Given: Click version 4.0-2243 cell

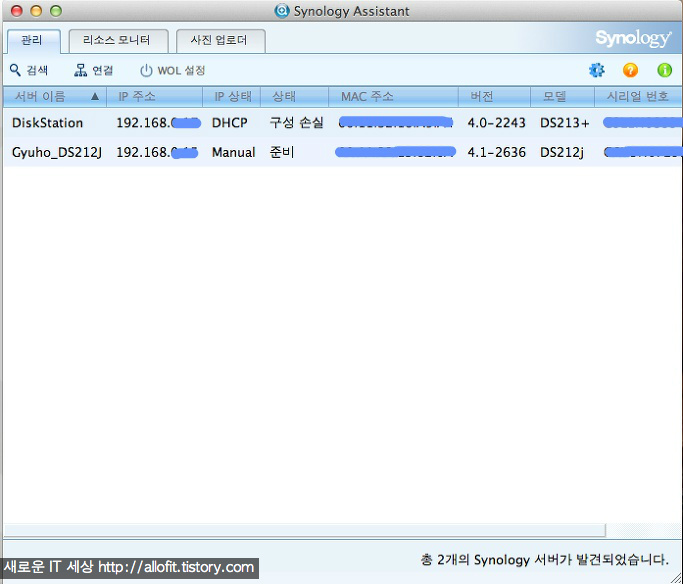Looking at the screenshot, I should [496, 123].
